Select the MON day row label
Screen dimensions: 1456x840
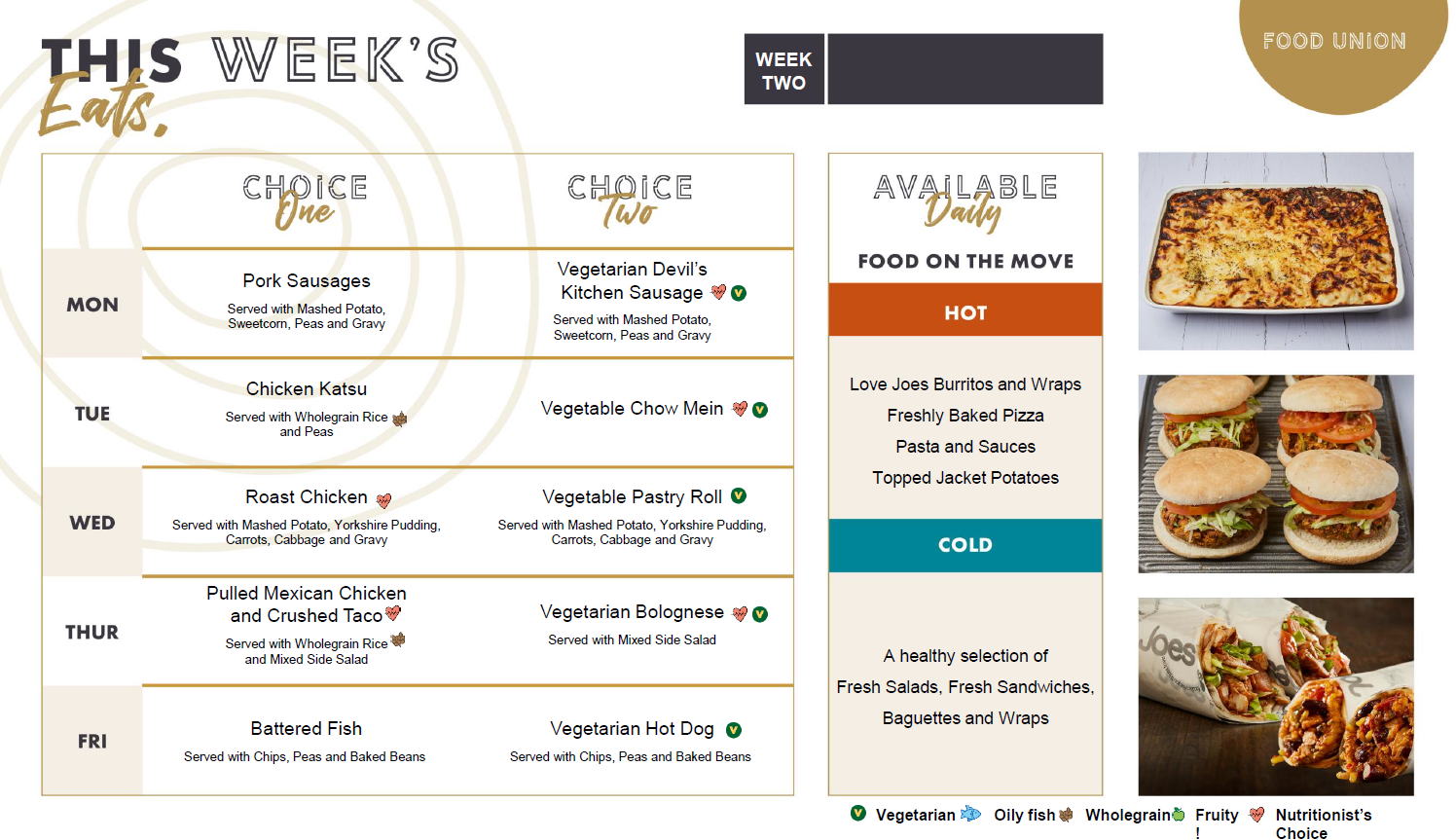tap(92, 305)
